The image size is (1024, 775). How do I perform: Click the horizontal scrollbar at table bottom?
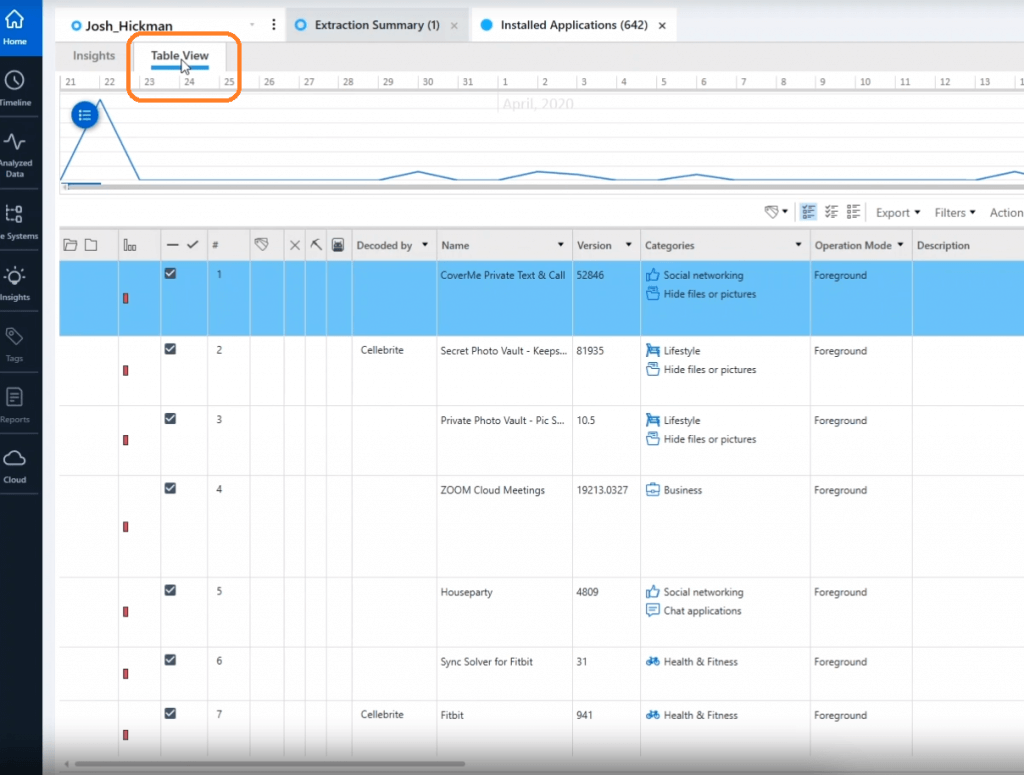point(270,765)
